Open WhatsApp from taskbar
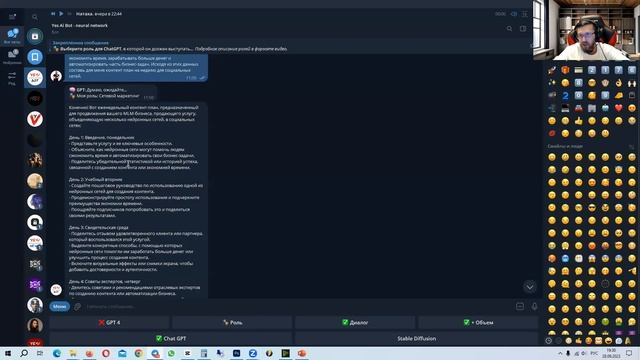640x360 pixels. tap(171, 353)
